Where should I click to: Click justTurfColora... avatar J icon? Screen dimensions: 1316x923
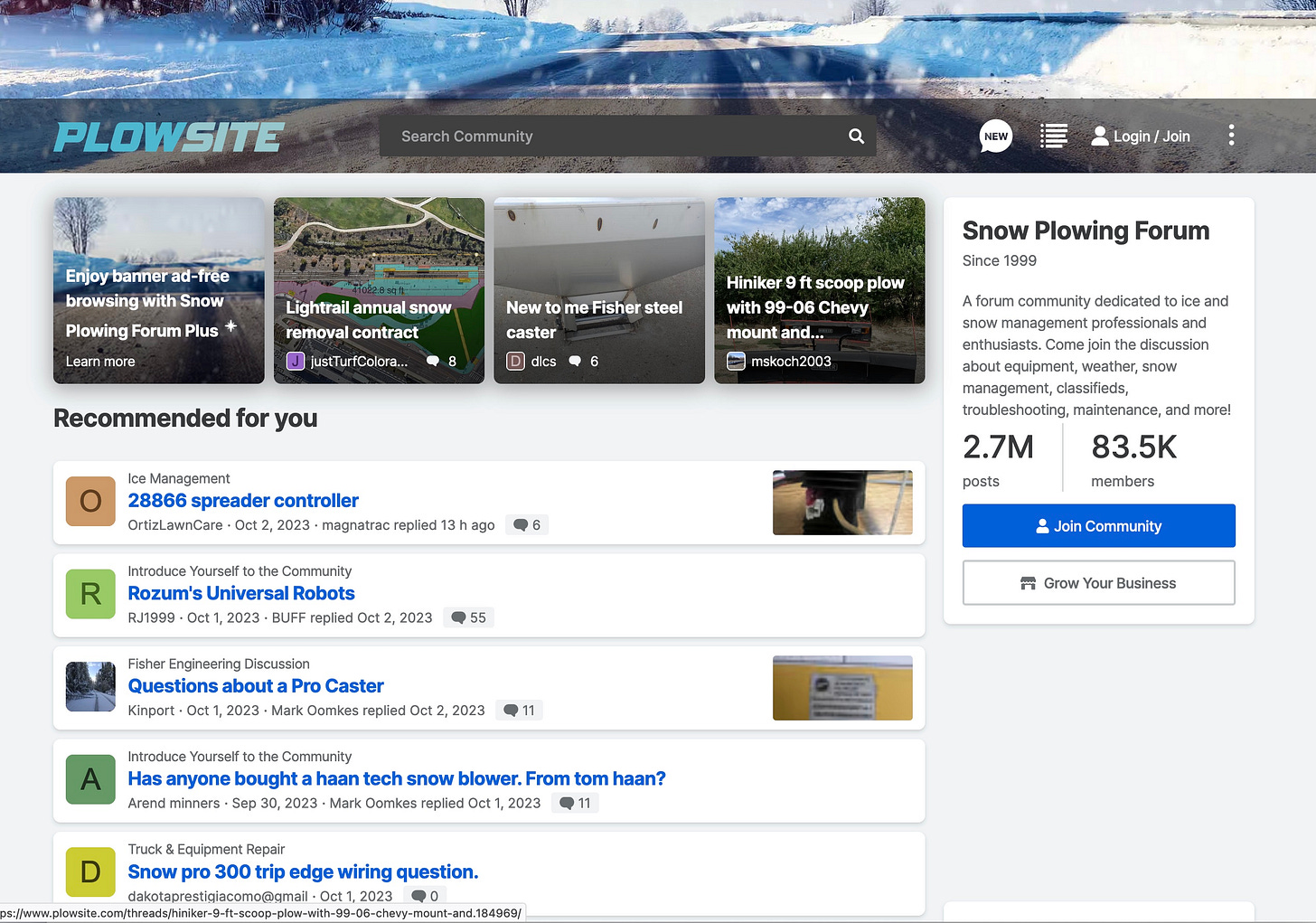tap(295, 361)
